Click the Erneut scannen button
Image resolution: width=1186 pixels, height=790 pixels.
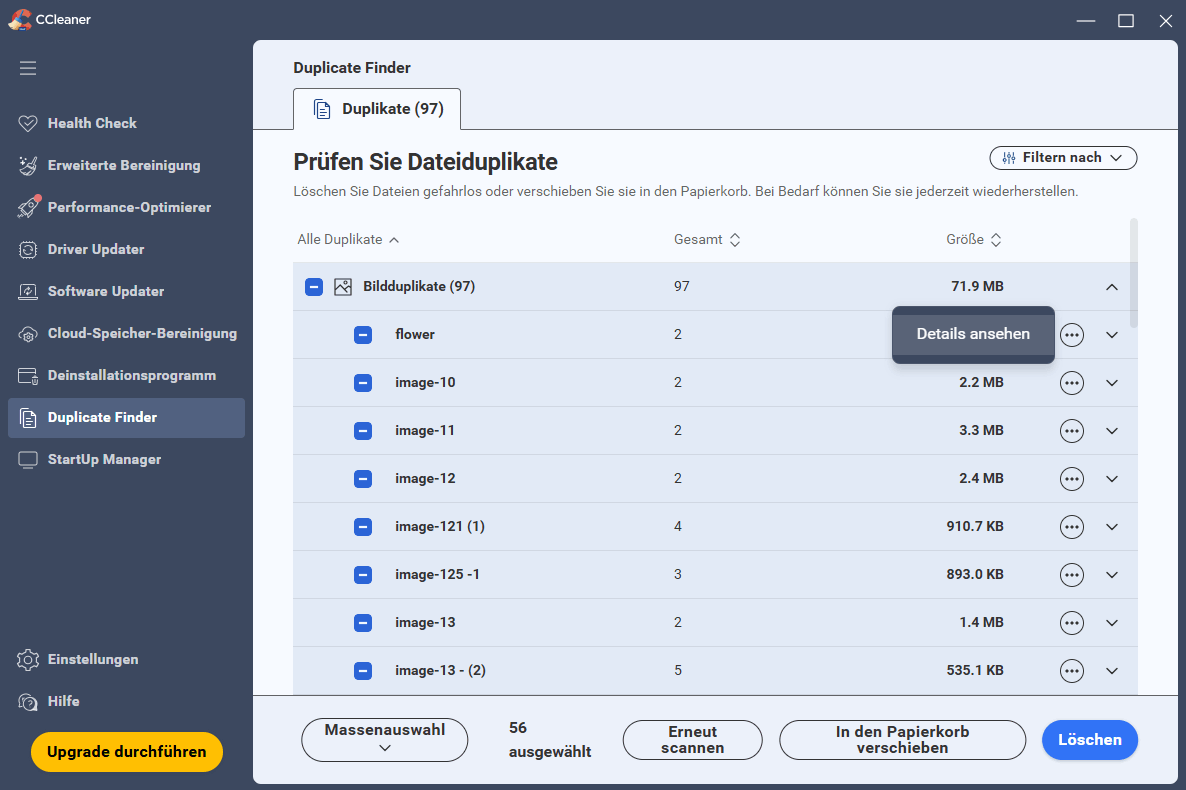[692, 740]
